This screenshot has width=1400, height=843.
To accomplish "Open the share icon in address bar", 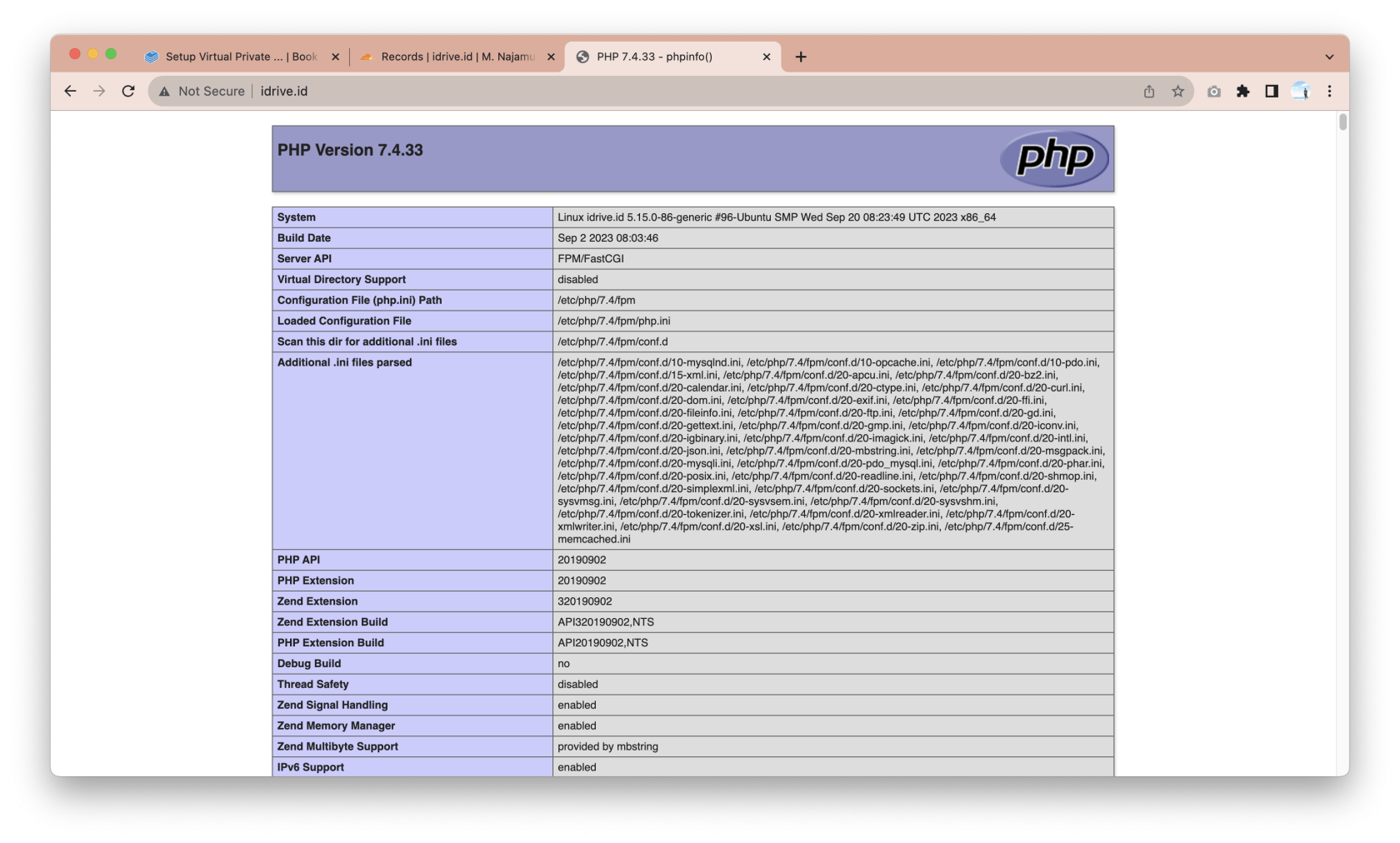I will click(x=1149, y=91).
